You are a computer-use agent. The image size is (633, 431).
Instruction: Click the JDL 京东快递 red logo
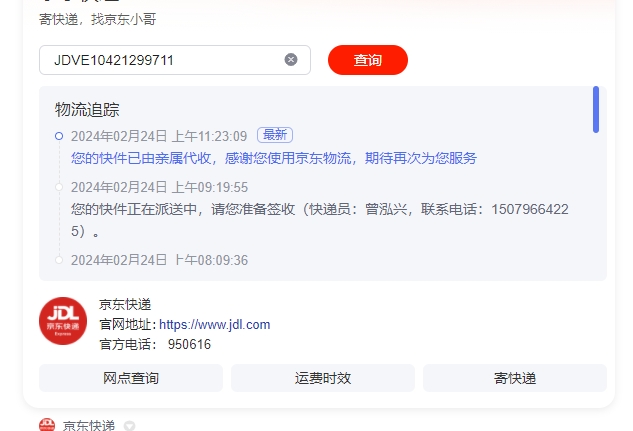click(63, 321)
